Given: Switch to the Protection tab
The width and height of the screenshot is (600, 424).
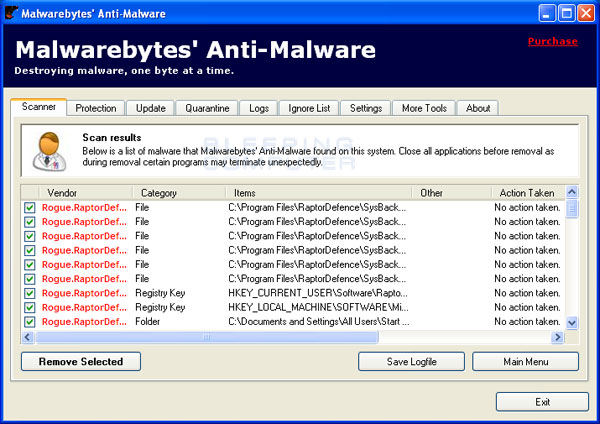Looking at the screenshot, I should pos(96,108).
